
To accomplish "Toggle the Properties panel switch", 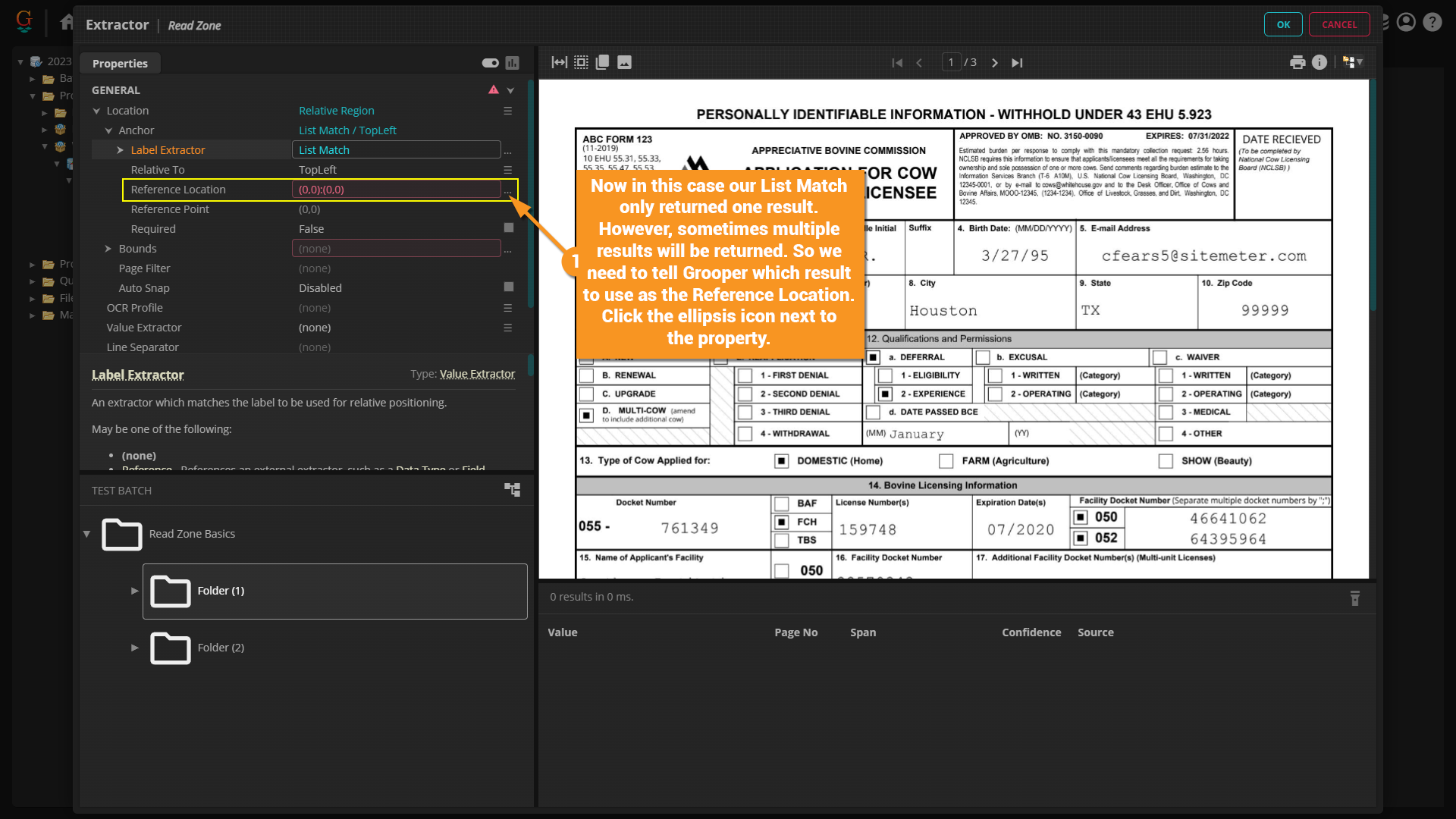I will click(x=490, y=63).
